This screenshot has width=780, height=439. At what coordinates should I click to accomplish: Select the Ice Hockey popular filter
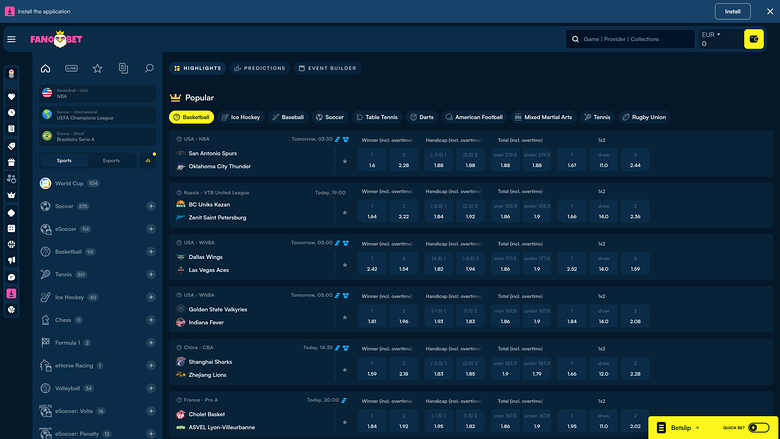241,117
